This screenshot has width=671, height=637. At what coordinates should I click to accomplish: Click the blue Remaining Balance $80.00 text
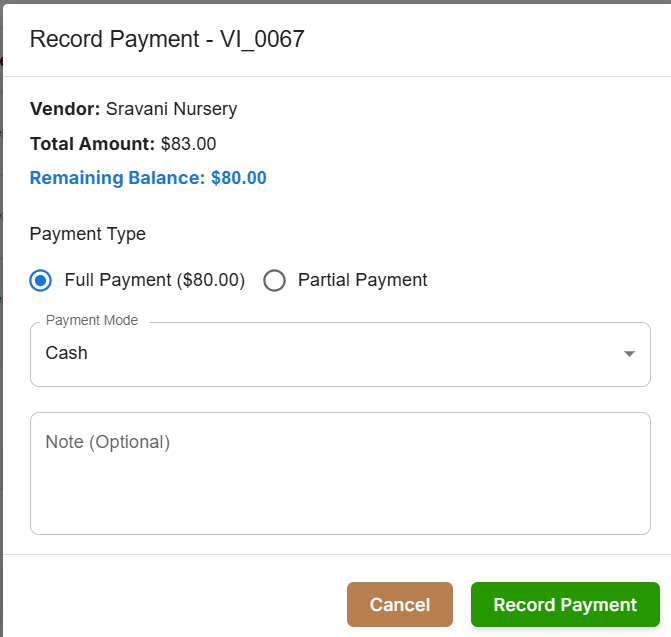click(148, 179)
